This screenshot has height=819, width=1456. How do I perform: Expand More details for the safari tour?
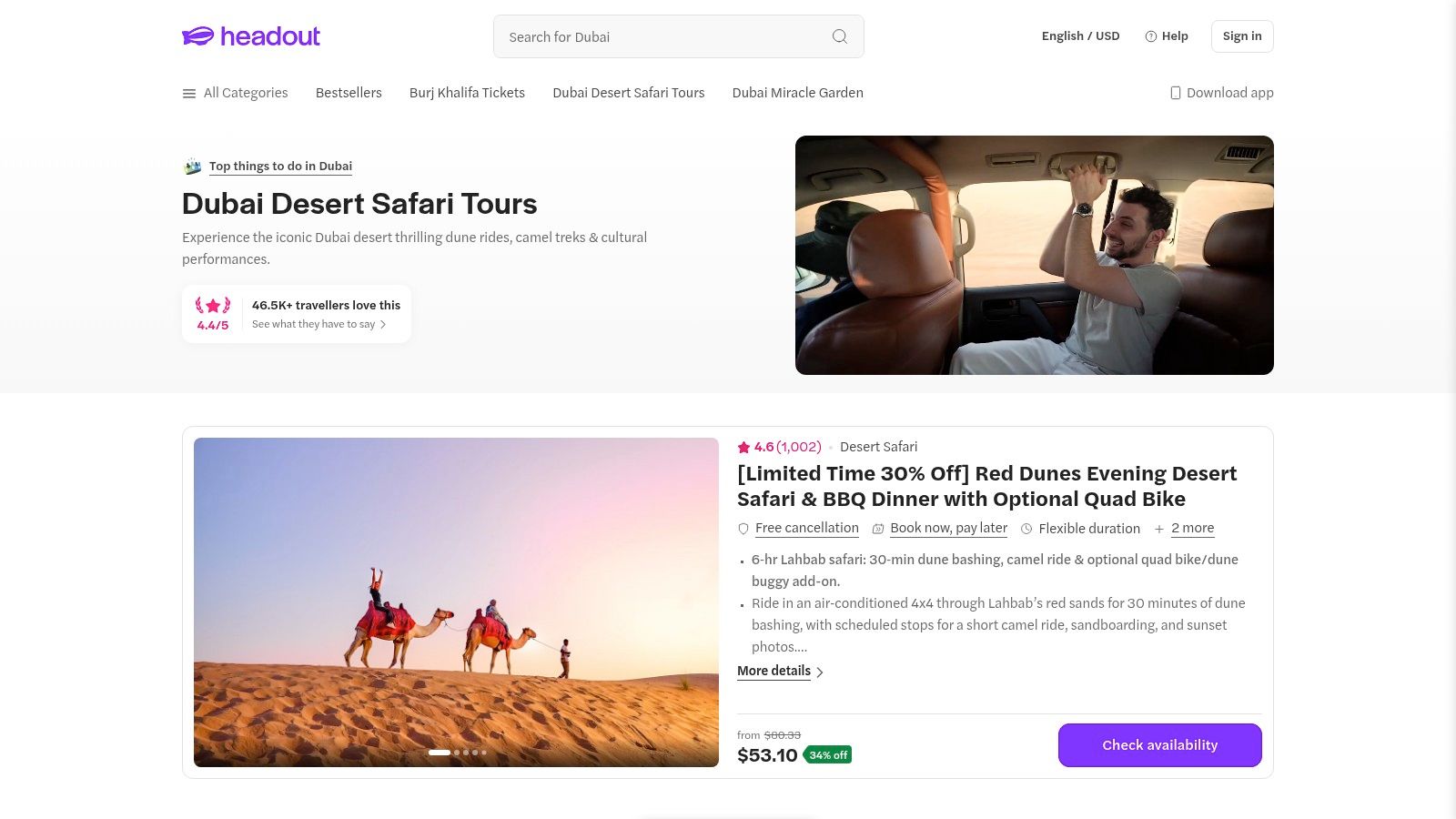click(773, 671)
